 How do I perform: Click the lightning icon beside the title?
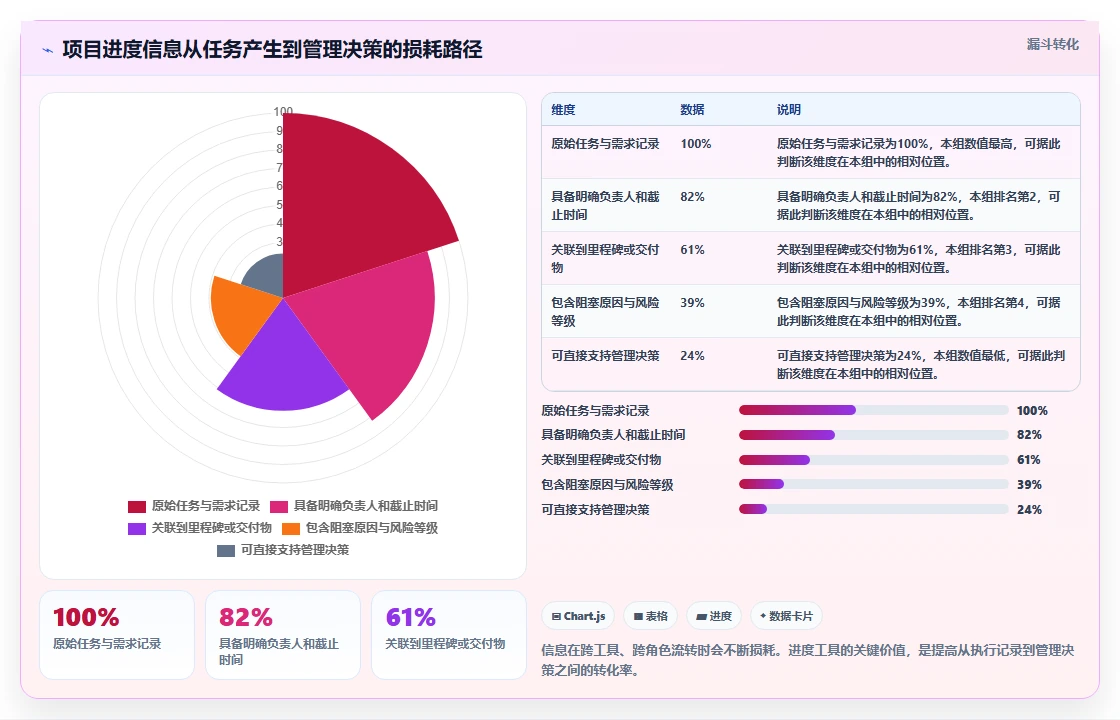(48, 50)
